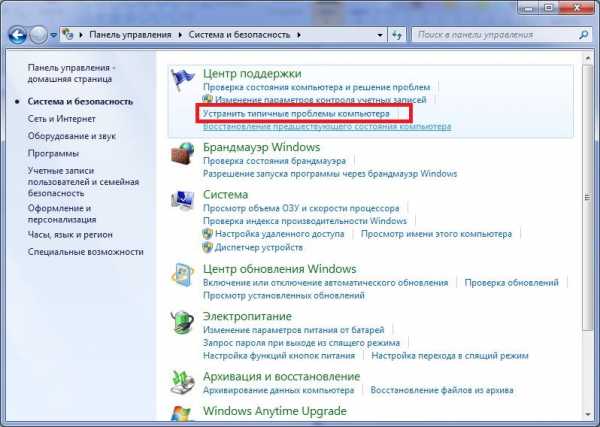Open the Система heading
Image resolution: width=600 pixels, height=427 pixels.
click(x=225, y=194)
